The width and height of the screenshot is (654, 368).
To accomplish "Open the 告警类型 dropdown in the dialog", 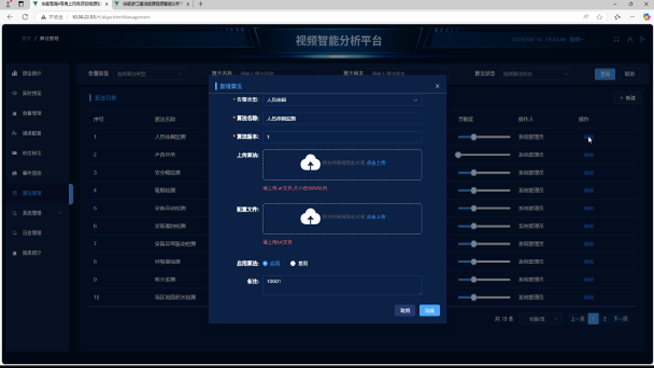I will click(342, 100).
